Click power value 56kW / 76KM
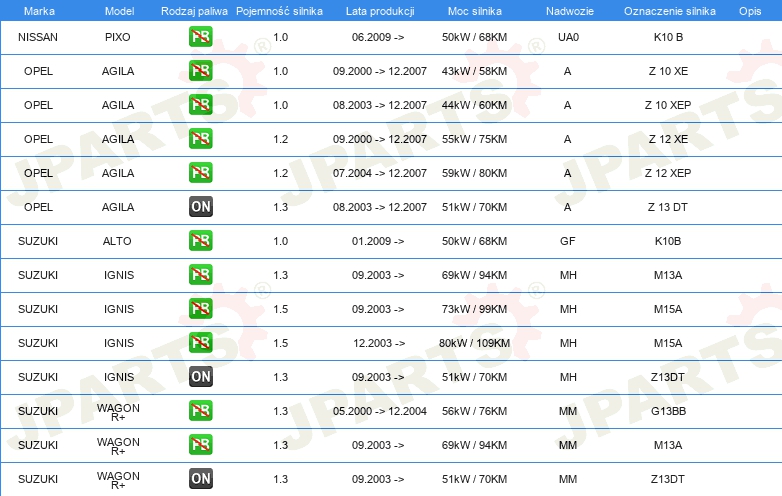Image resolution: width=782 pixels, height=496 pixels. click(474, 411)
